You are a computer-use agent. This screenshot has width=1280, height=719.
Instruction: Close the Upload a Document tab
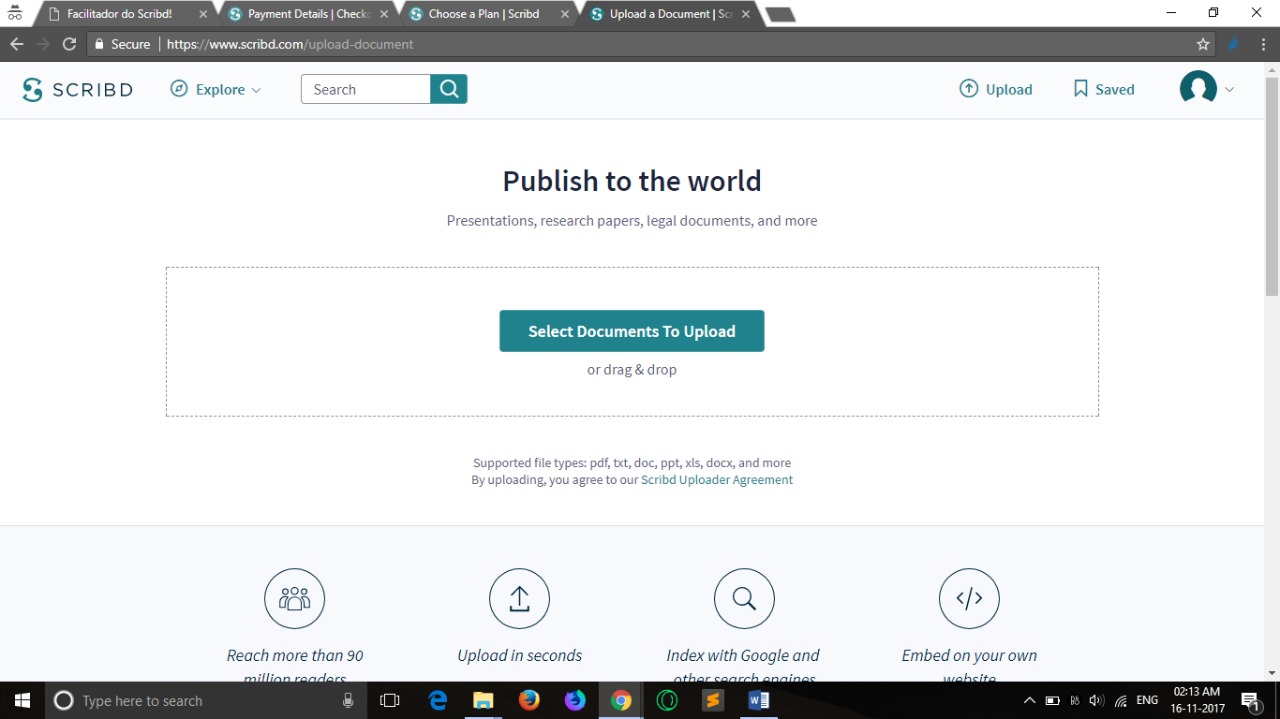pyautogui.click(x=746, y=14)
